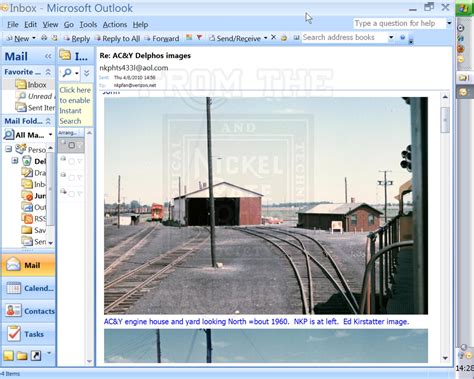474x379 pixels.
Task: Click the Type a question for help box
Action: (399, 23)
